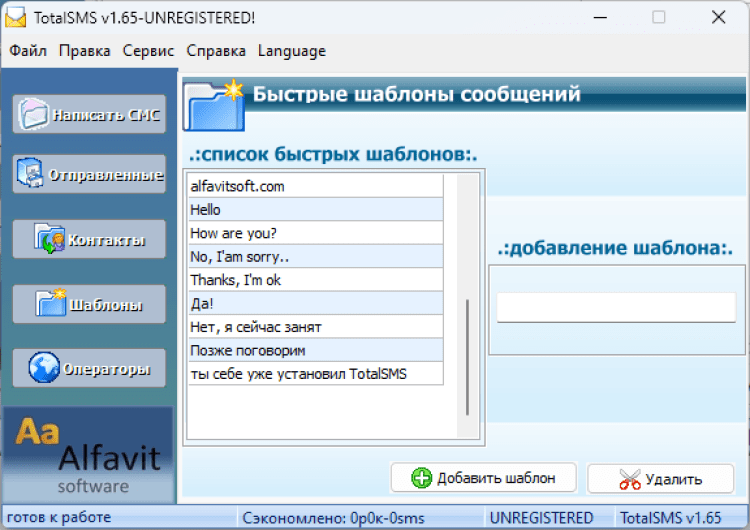Image resolution: width=750 pixels, height=530 pixels.
Task: Open the Правка menu
Action: pos(85,51)
